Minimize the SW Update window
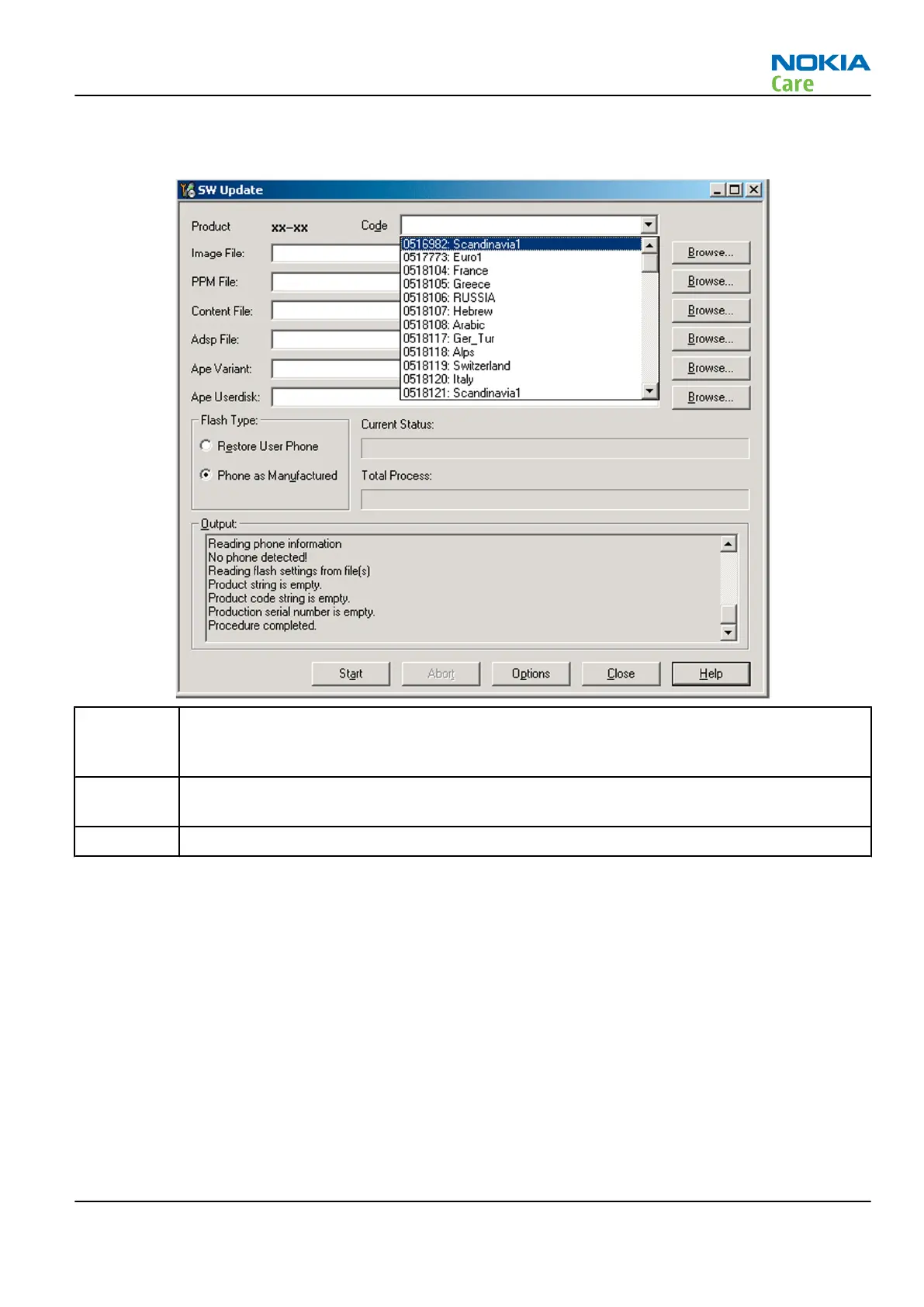The image size is (924, 1307). pyautogui.click(x=717, y=190)
